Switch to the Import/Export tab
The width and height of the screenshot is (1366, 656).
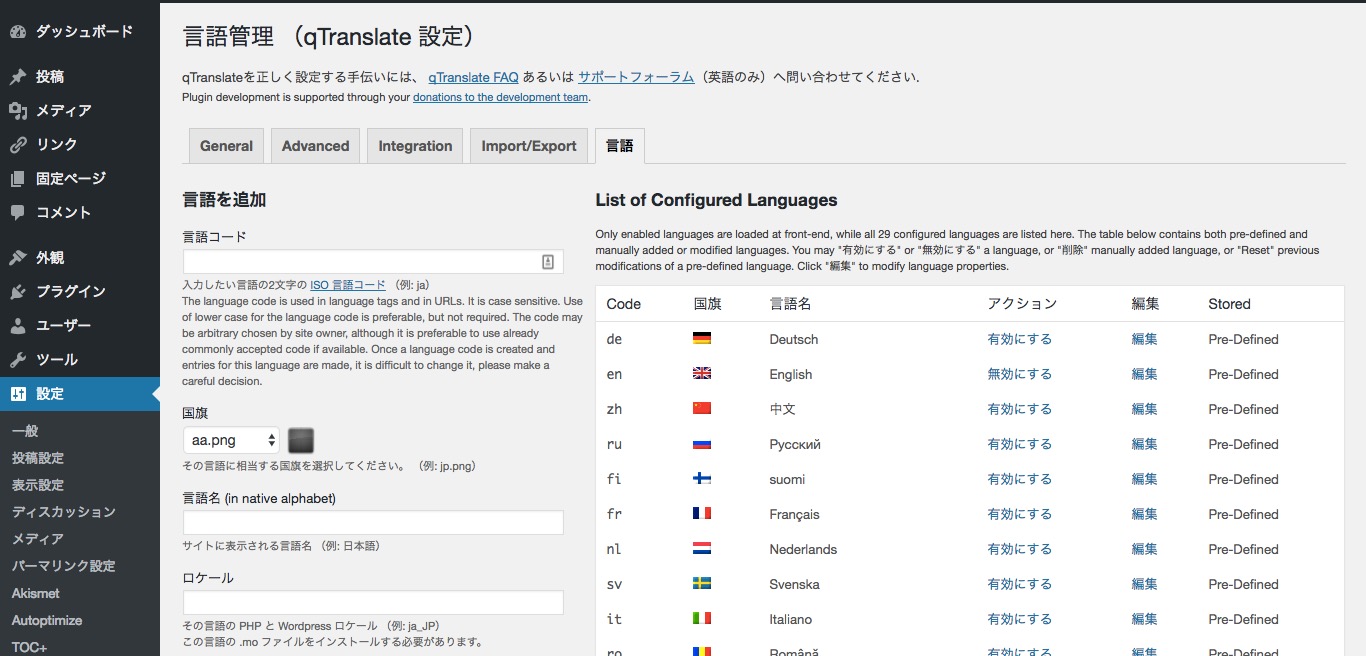coord(528,145)
